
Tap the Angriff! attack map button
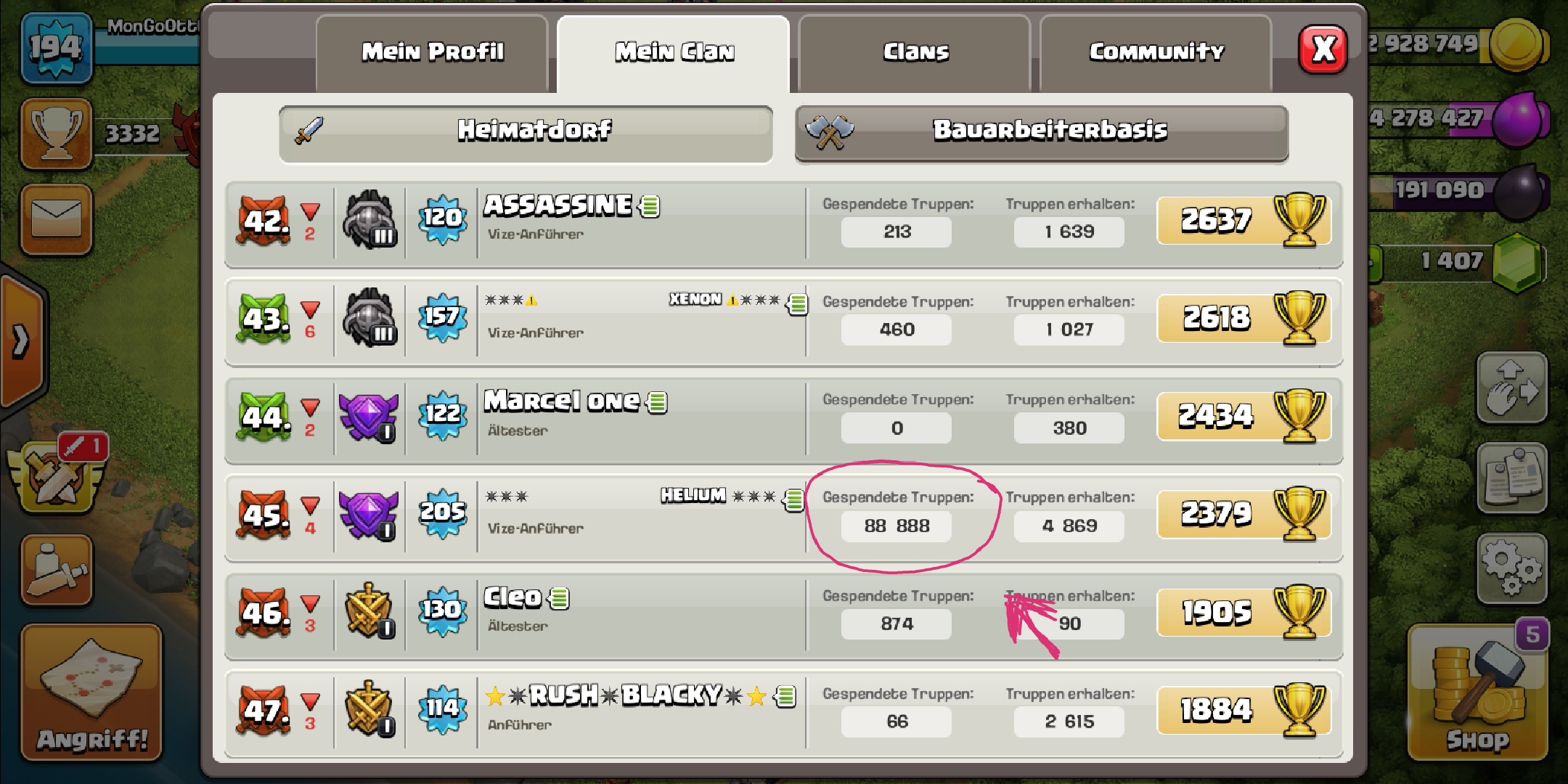pyautogui.click(x=91, y=693)
